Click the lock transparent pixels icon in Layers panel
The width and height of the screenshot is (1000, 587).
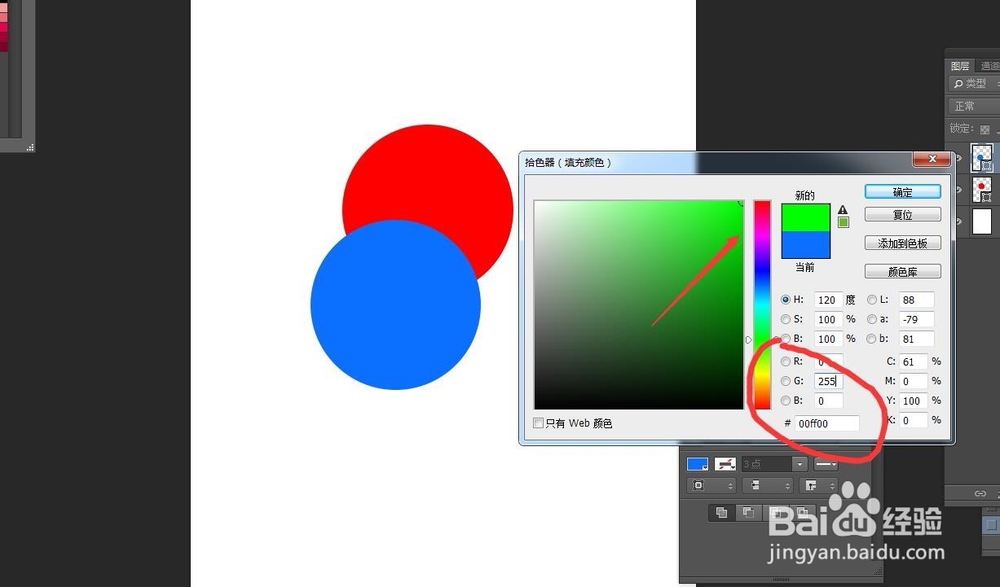tap(985, 129)
